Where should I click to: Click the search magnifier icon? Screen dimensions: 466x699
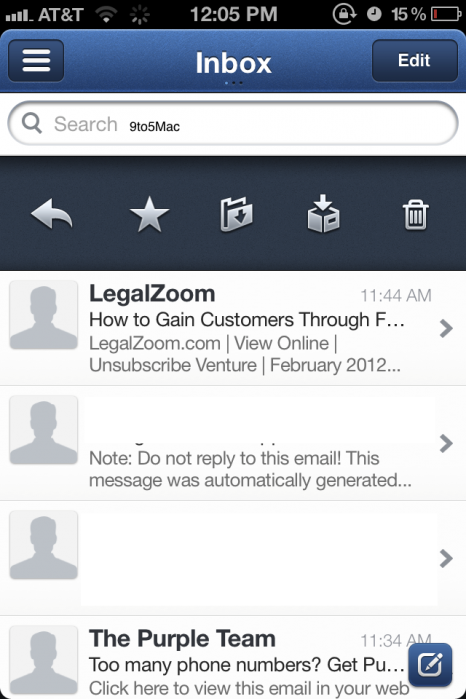pyautogui.click(x=32, y=123)
